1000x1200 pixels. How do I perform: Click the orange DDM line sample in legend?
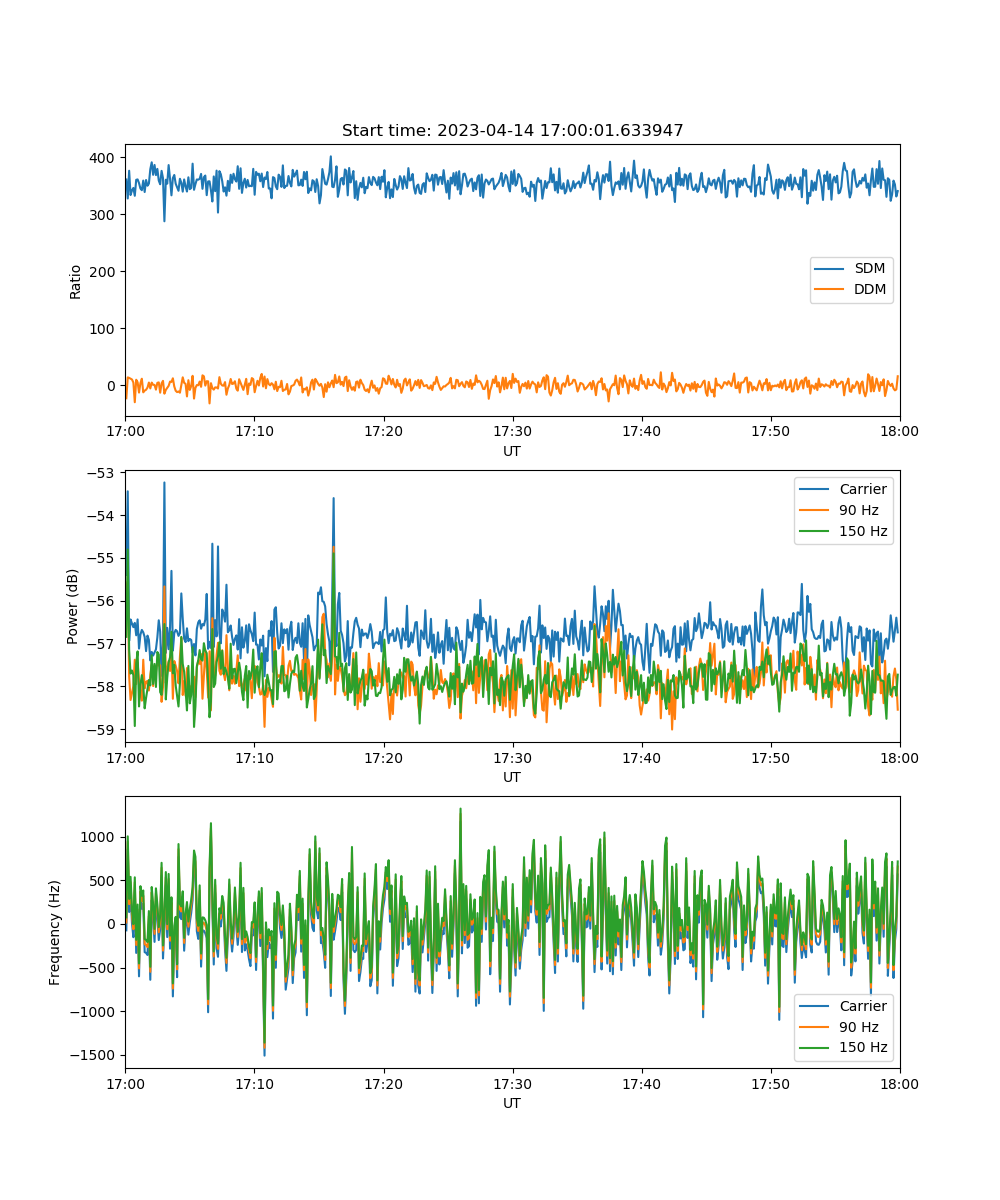tap(829, 290)
